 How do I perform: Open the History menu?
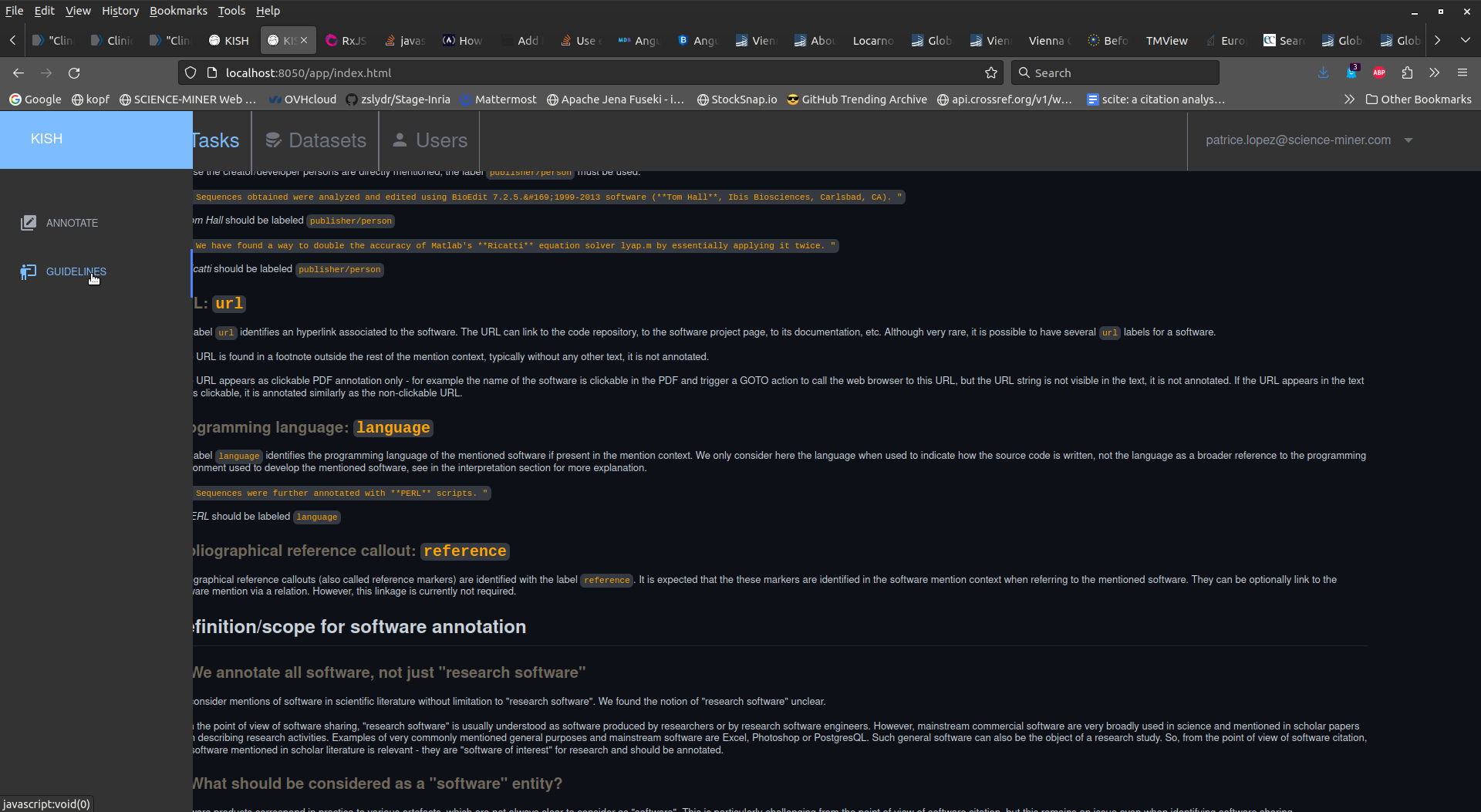click(120, 11)
